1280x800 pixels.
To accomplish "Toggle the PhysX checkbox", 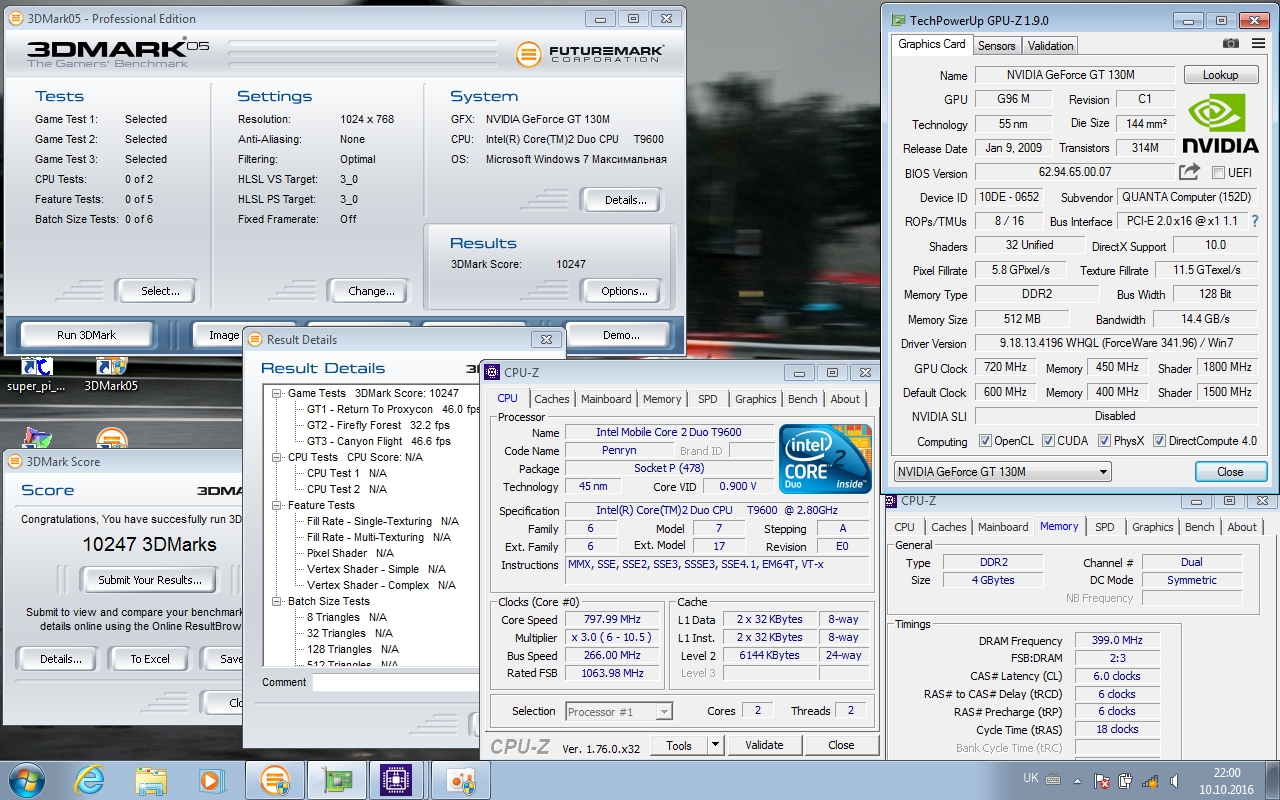I will tap(1104, 441).
